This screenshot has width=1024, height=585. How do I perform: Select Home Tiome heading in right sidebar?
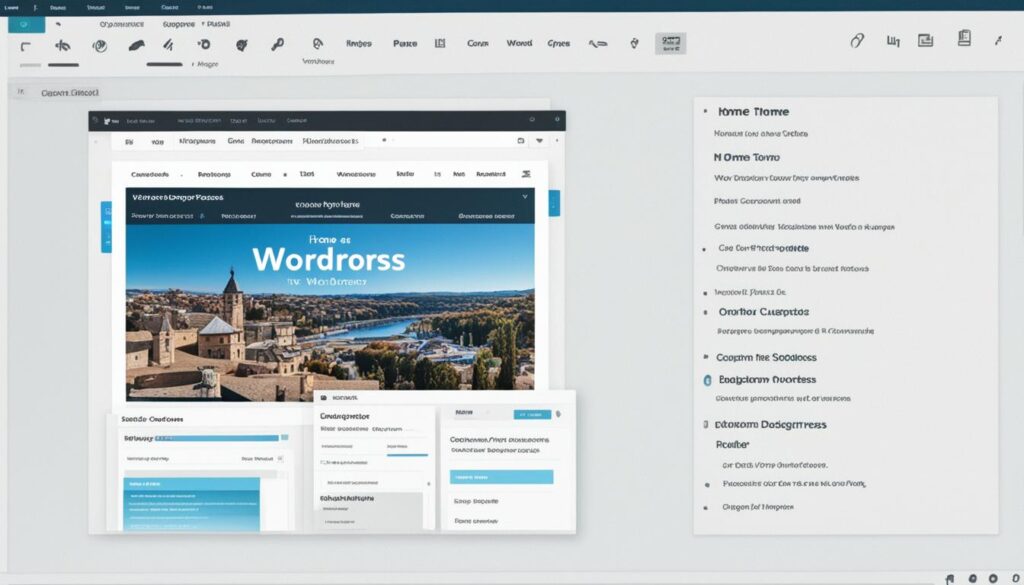754,112
